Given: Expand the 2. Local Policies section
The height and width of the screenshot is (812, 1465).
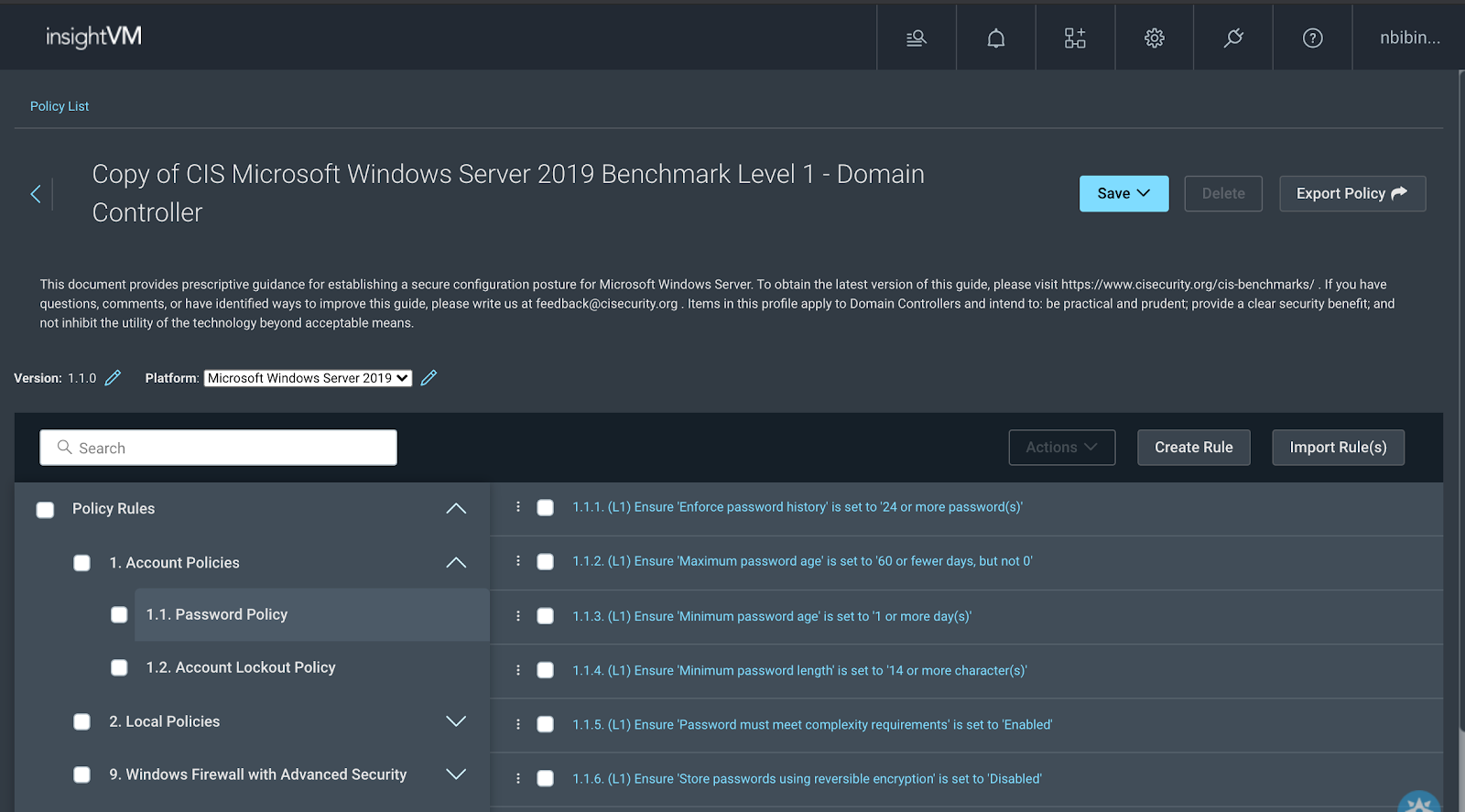Looking at the screenshot, I should (455, 721).
